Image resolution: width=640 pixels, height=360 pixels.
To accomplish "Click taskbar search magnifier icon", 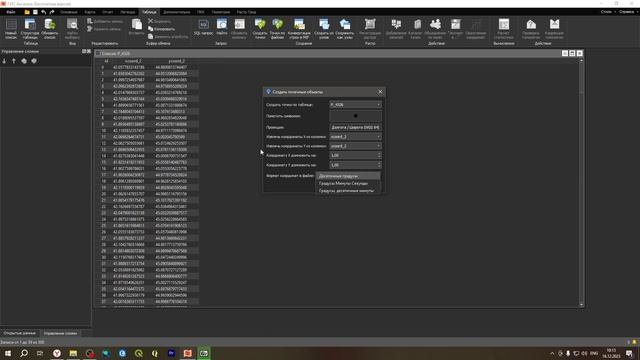I will (x=24, y=353).
